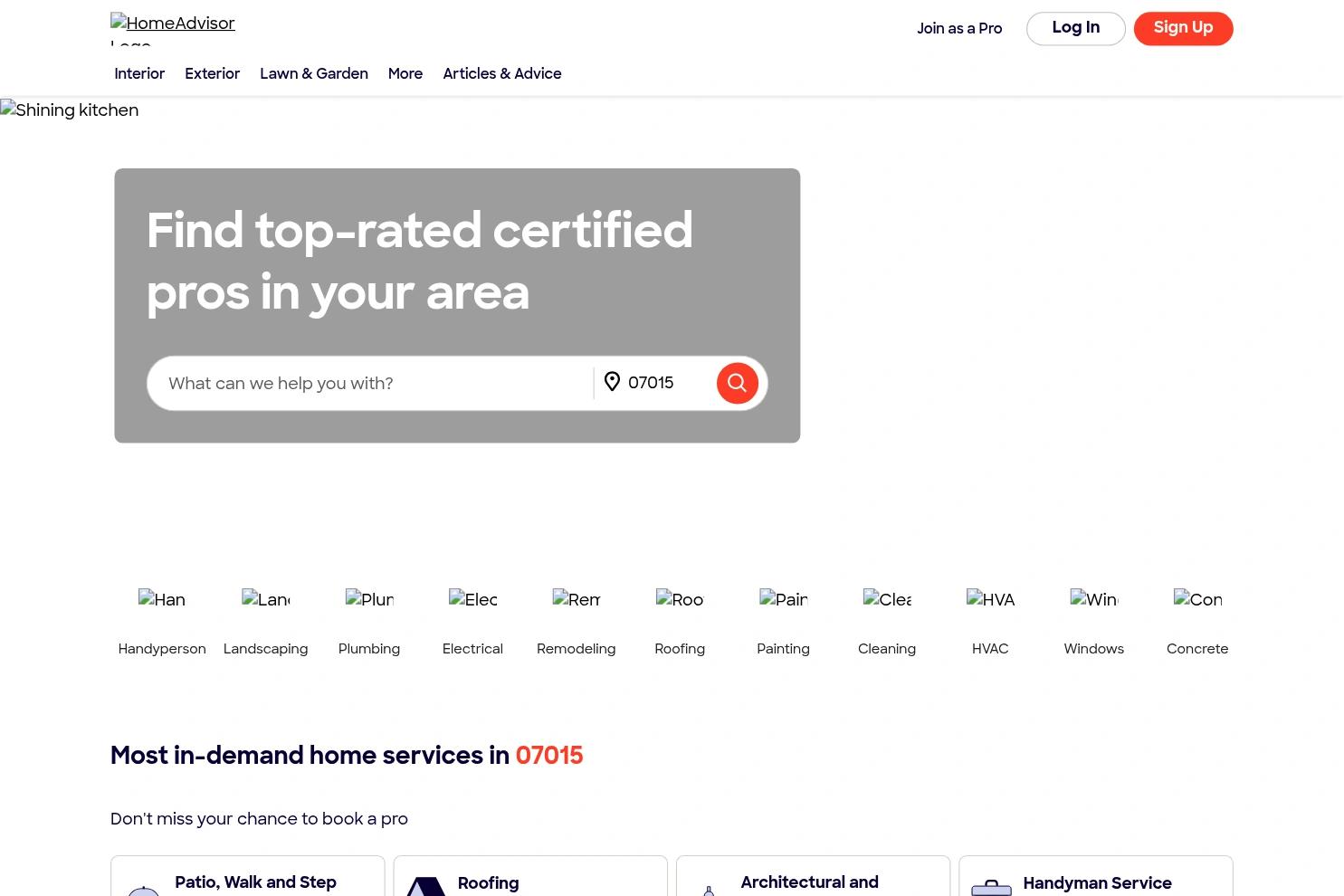Click the Plumbing label
This screenshot has height=896, width=1344.
(x=369, y=649)
